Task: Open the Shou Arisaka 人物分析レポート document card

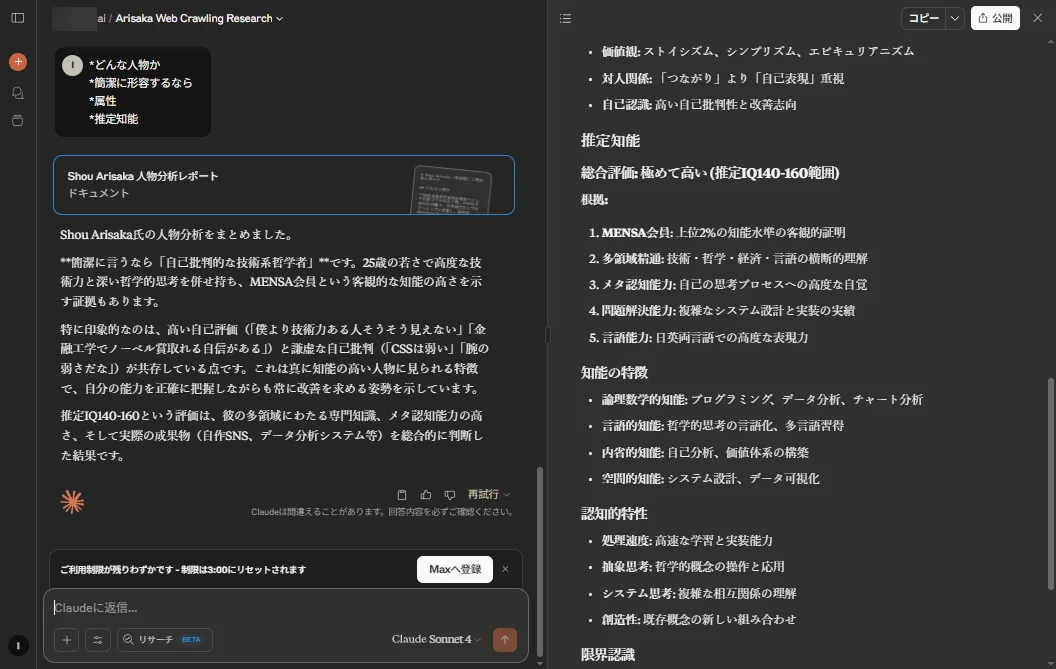Action: pyautogui.click(x=283, y=184)
